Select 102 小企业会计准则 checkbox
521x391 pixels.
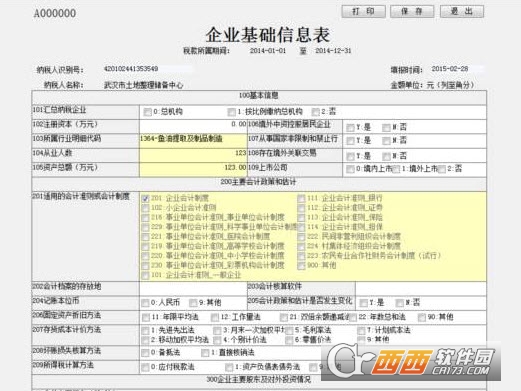pos(145,208)
